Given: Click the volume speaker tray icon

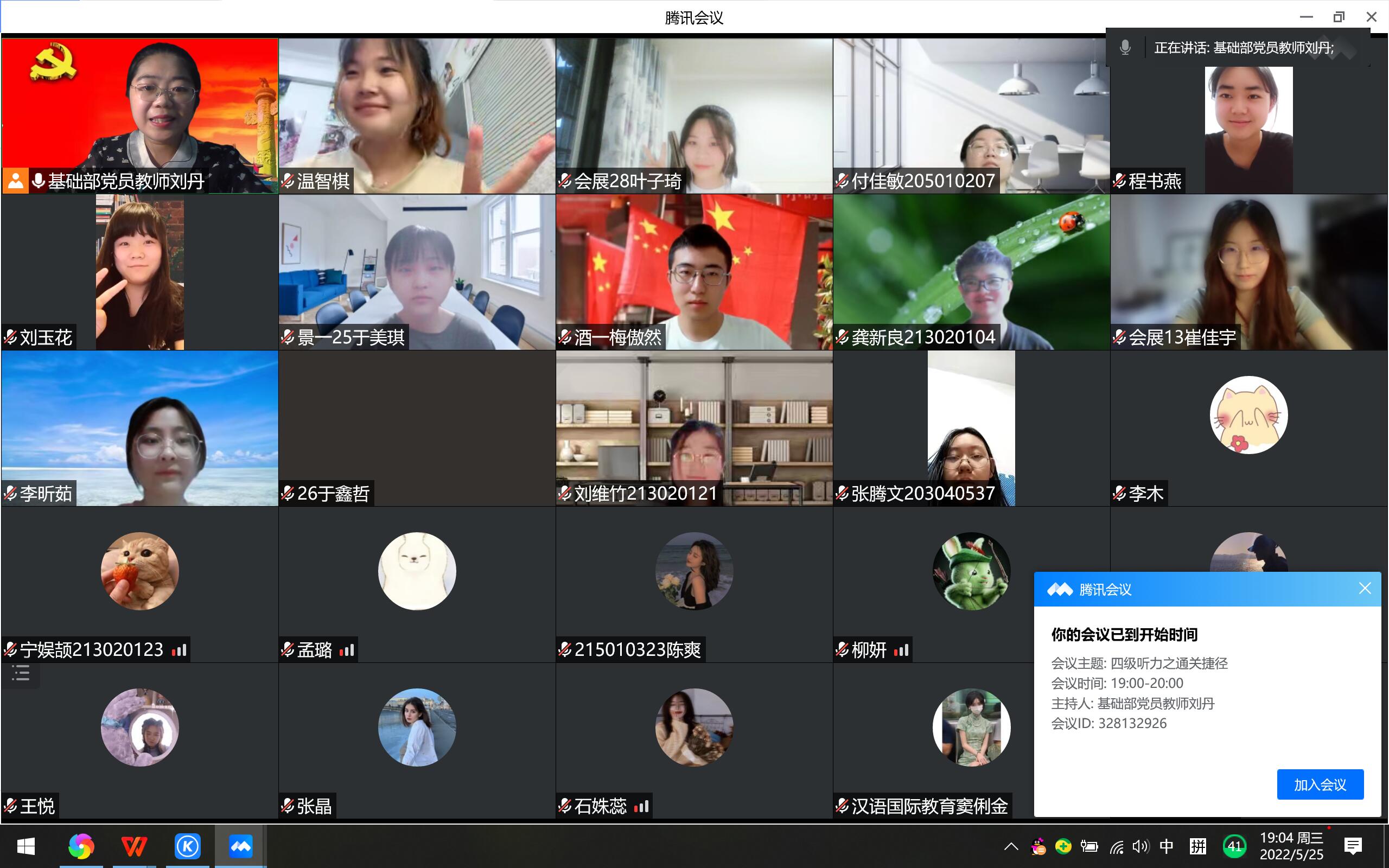Looking at the screenshot, I should (x=1140, y=847).
